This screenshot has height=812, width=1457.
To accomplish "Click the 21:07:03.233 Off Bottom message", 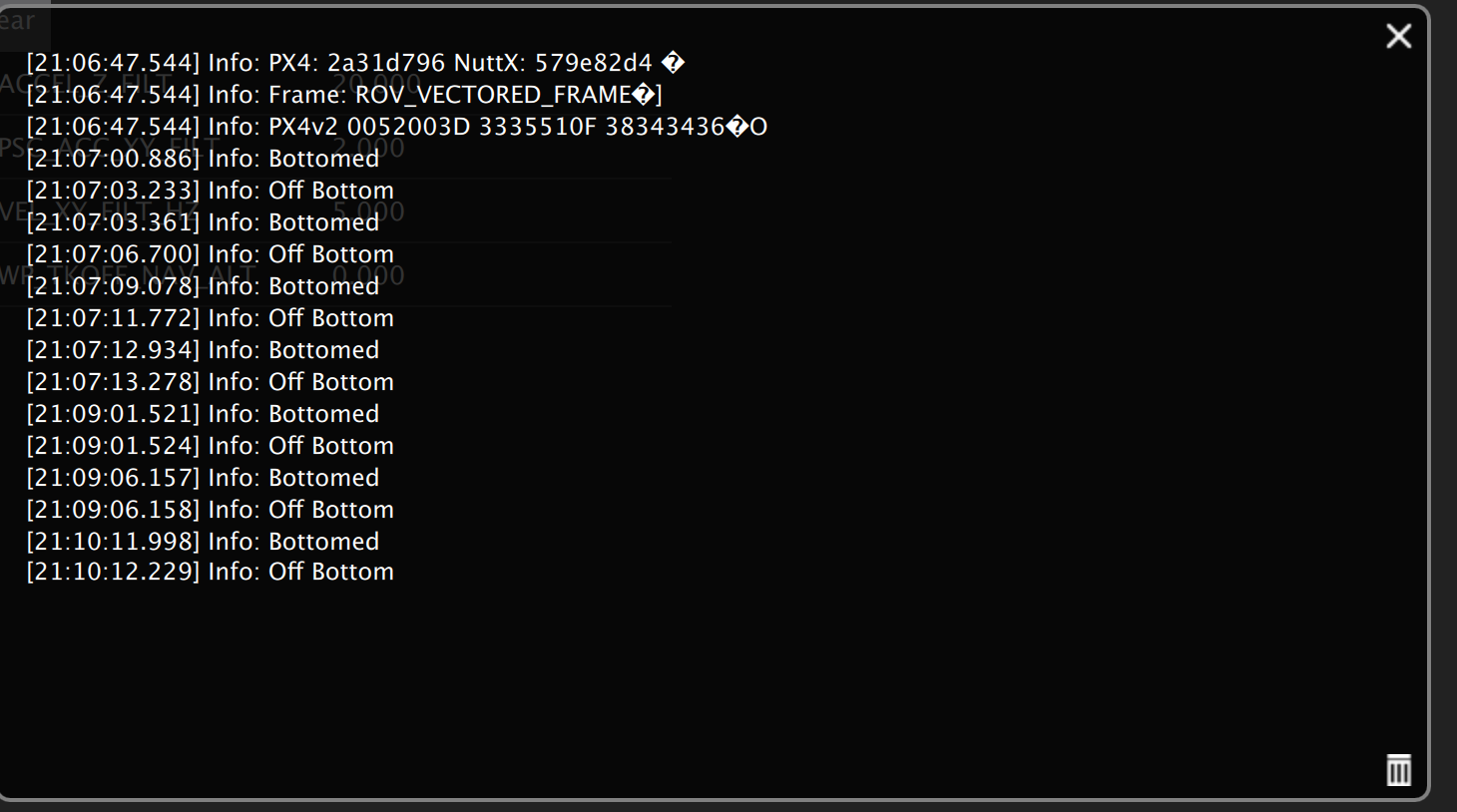I will pos(211,191).
